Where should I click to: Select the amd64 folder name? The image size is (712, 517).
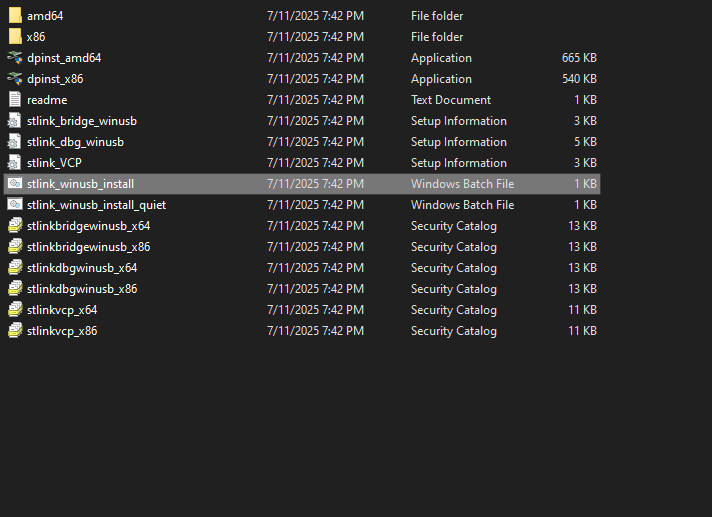click(x=45, y=16)
